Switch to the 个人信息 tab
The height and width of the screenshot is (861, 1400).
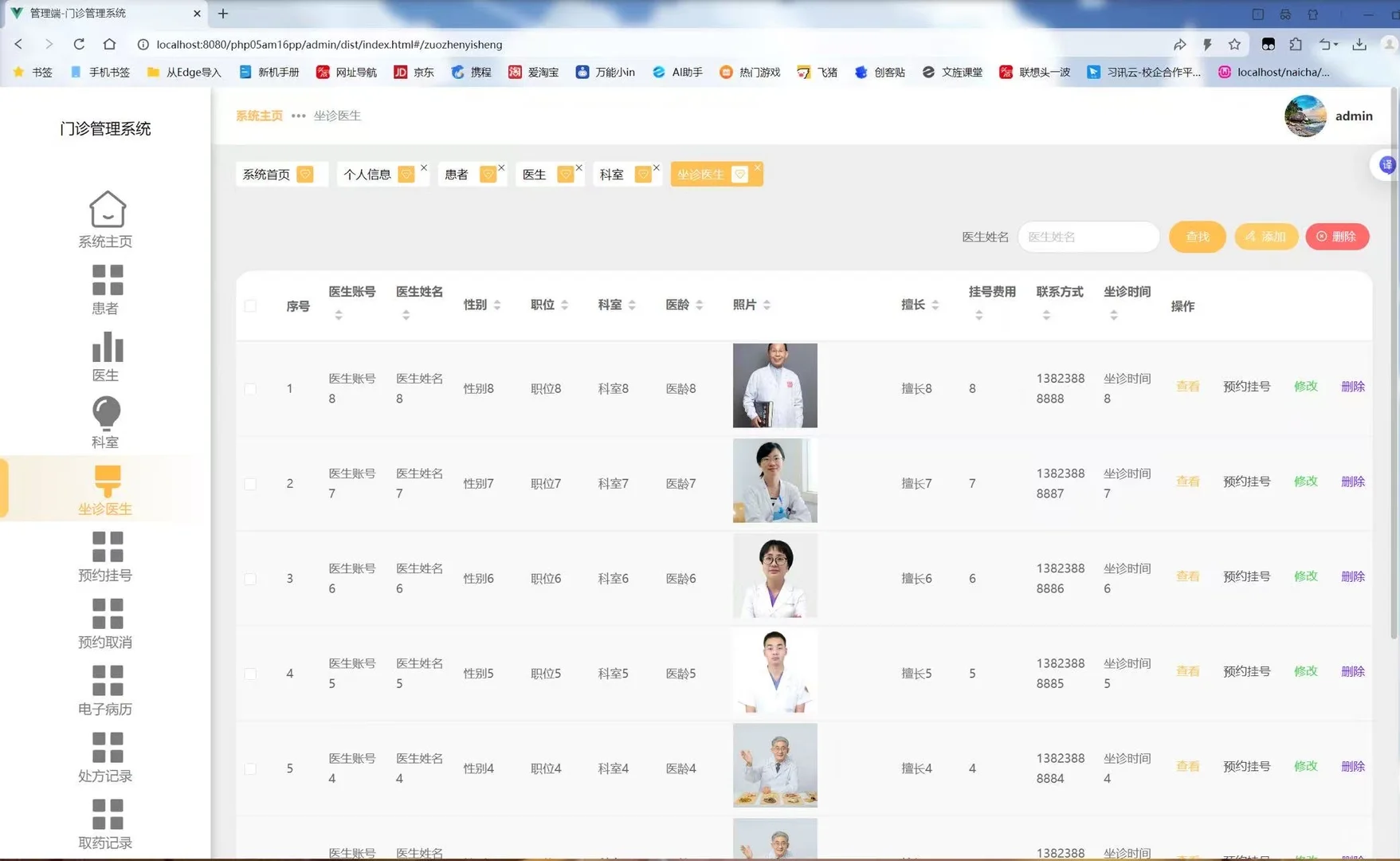[x=371, y=174]
